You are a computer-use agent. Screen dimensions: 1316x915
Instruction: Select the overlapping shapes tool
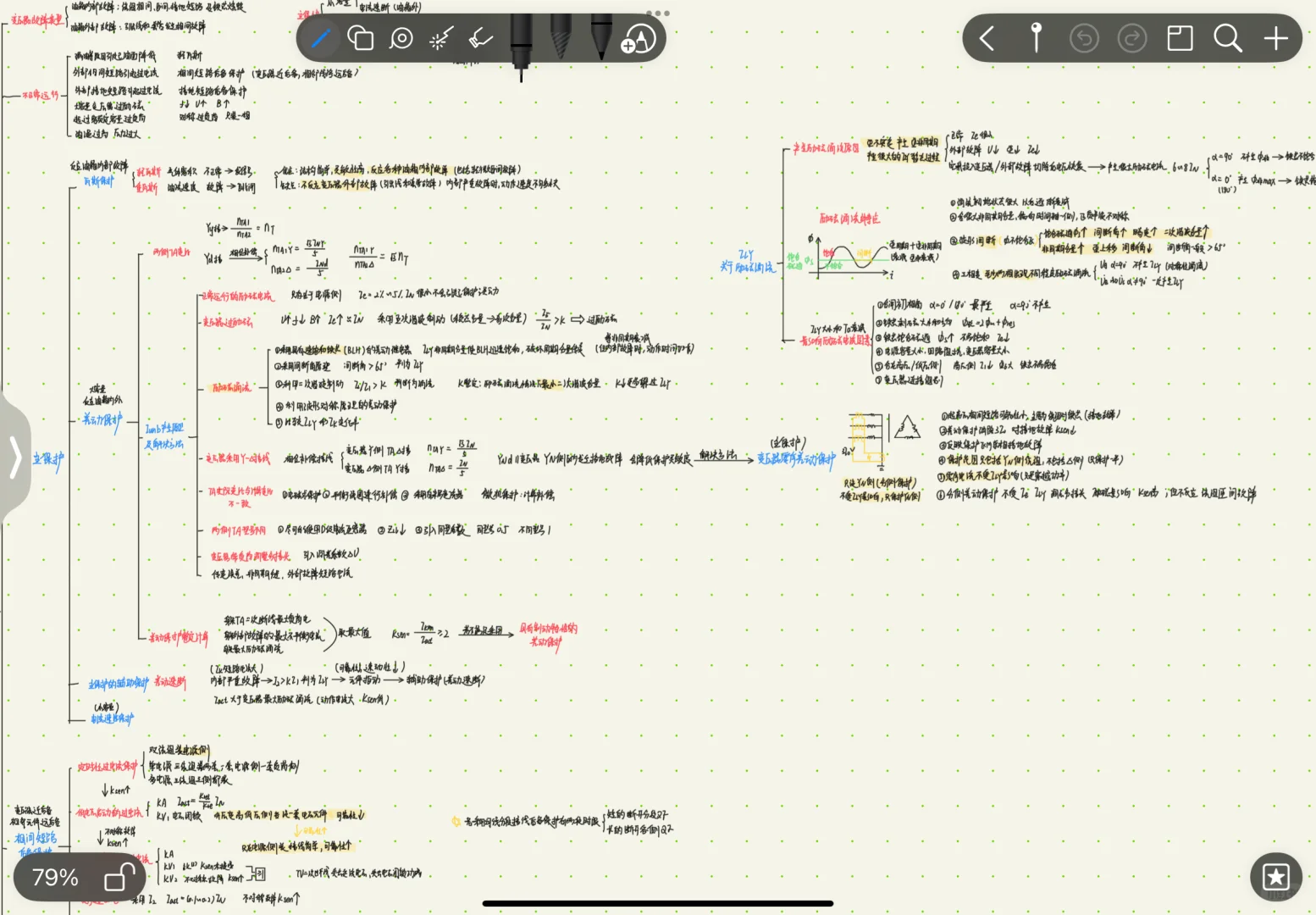tap(361, 39)
